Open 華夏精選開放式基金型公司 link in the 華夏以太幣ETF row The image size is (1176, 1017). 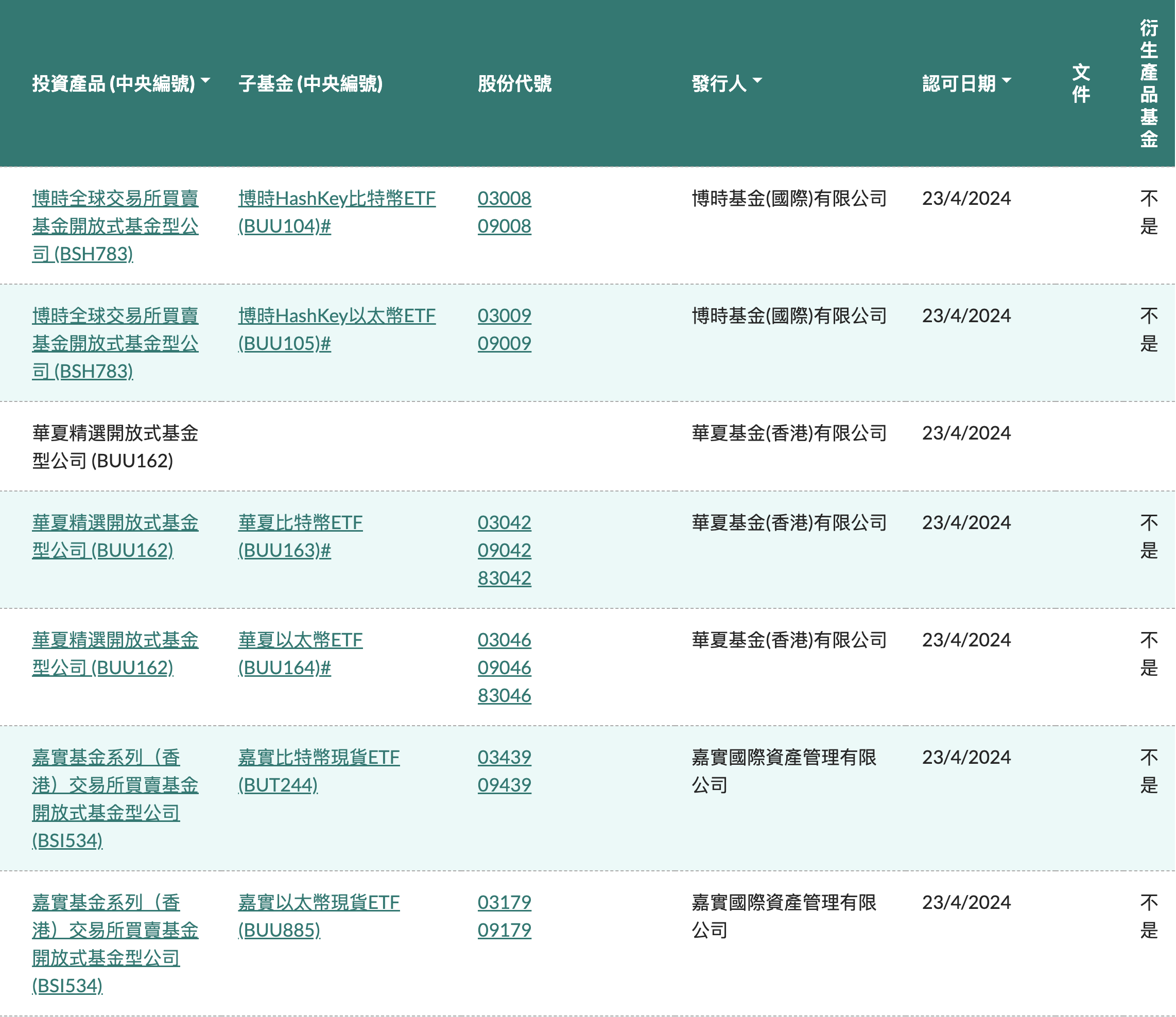[x=115, y=654]
